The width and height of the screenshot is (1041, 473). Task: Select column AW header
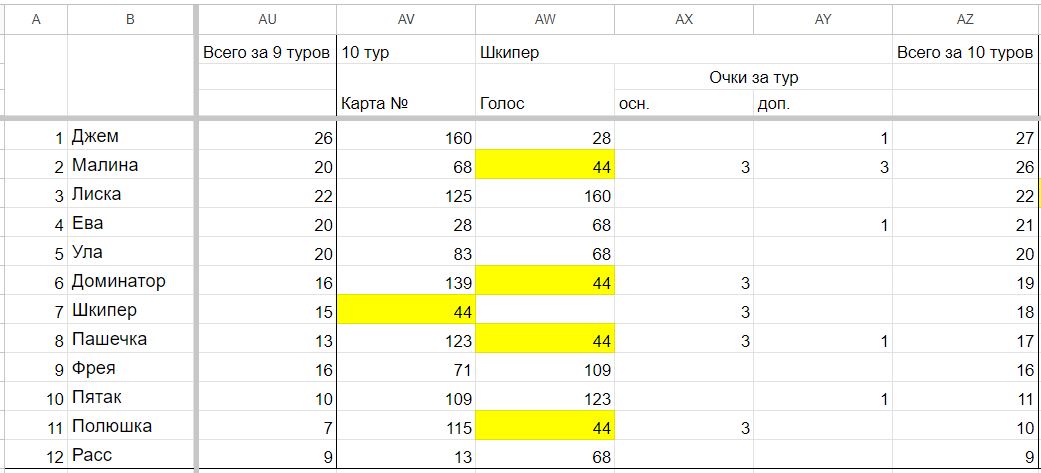click(545, 20)
